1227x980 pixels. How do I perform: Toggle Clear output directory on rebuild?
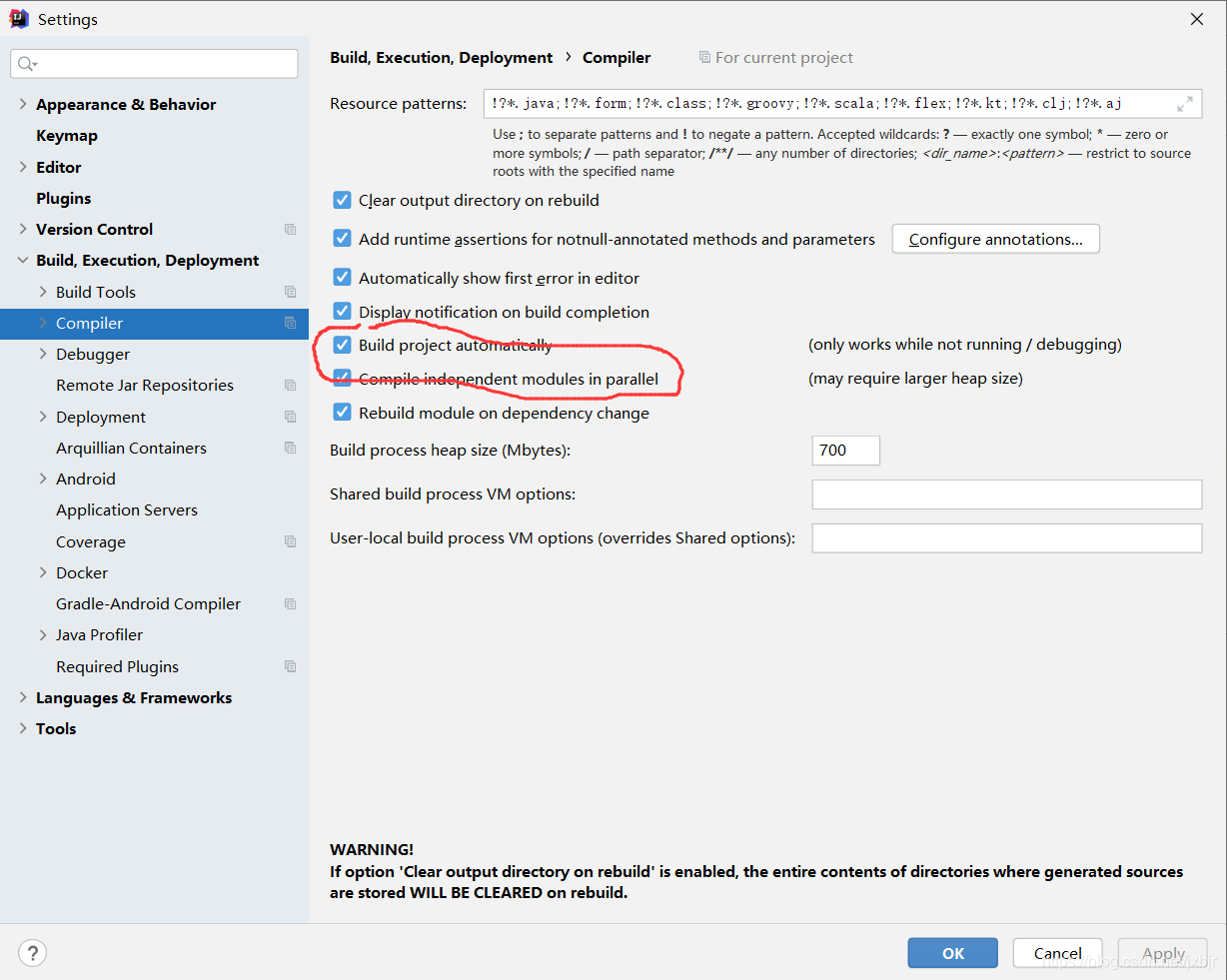pyautogui.click(x=342, y=200)
